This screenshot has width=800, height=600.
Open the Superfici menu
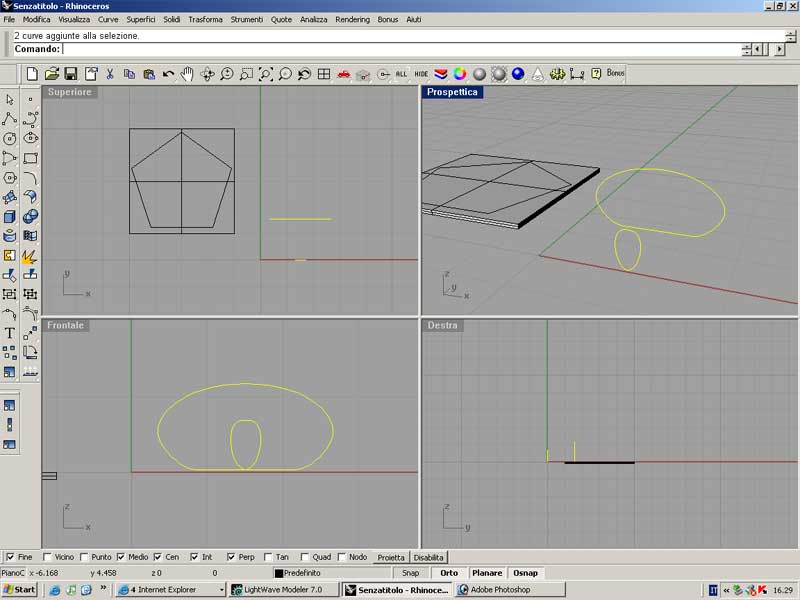click(x=140, y=19)
